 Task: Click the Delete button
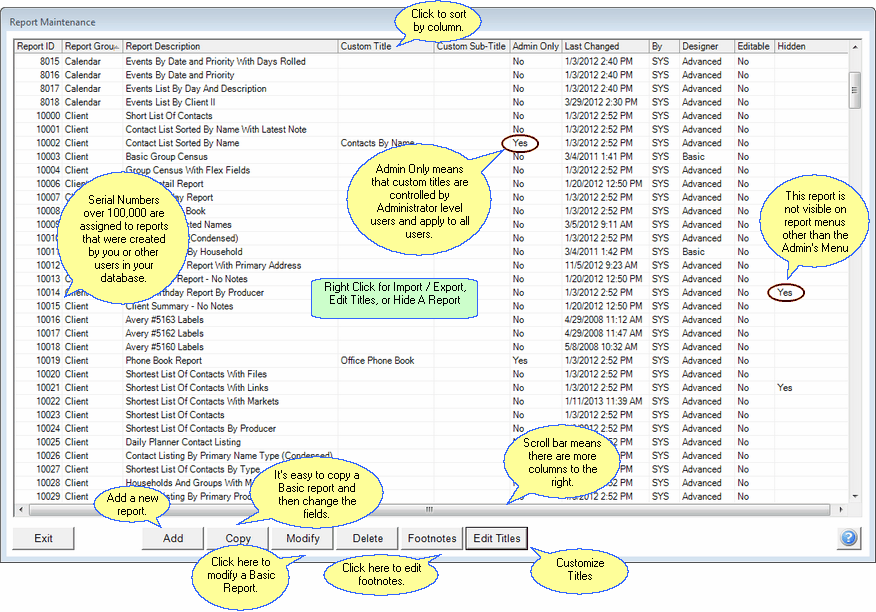pyautogui.click(x=367, y=538)
